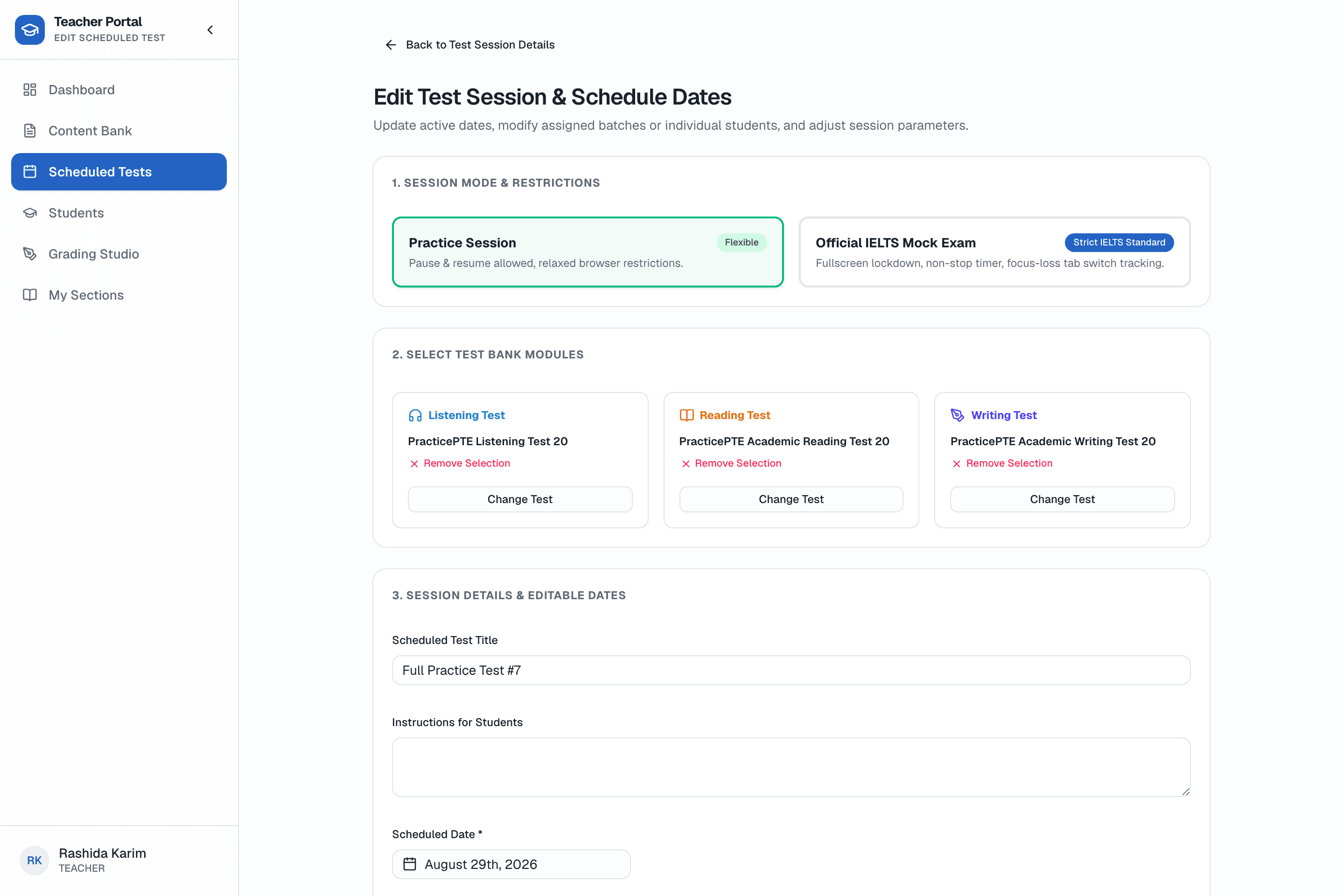Click the Scheduled Tests calendar icon

(x=30, y=171)
